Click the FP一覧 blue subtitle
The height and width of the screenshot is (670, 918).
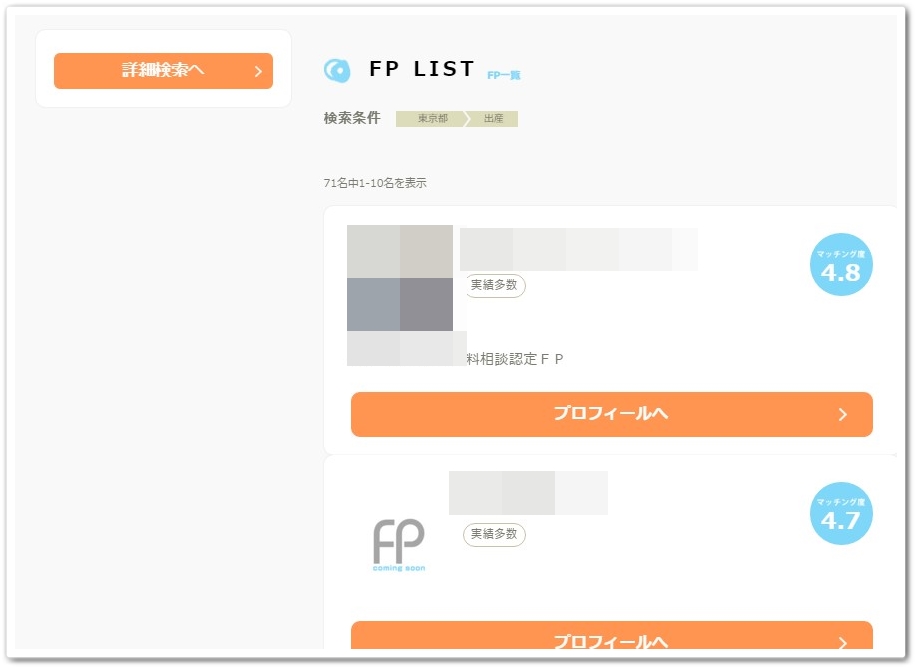(504, 75)
